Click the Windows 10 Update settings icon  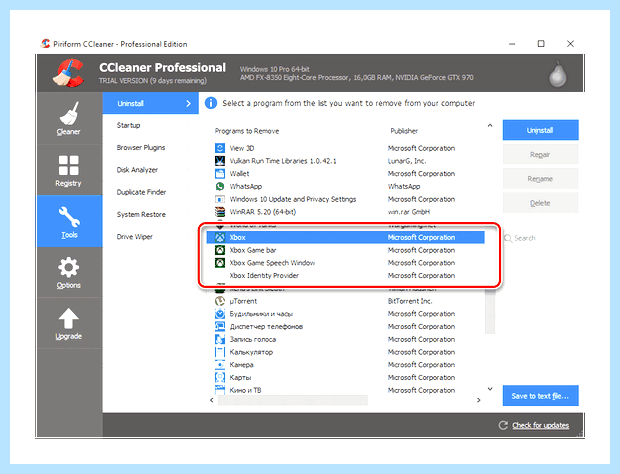[x=220, y=199]
